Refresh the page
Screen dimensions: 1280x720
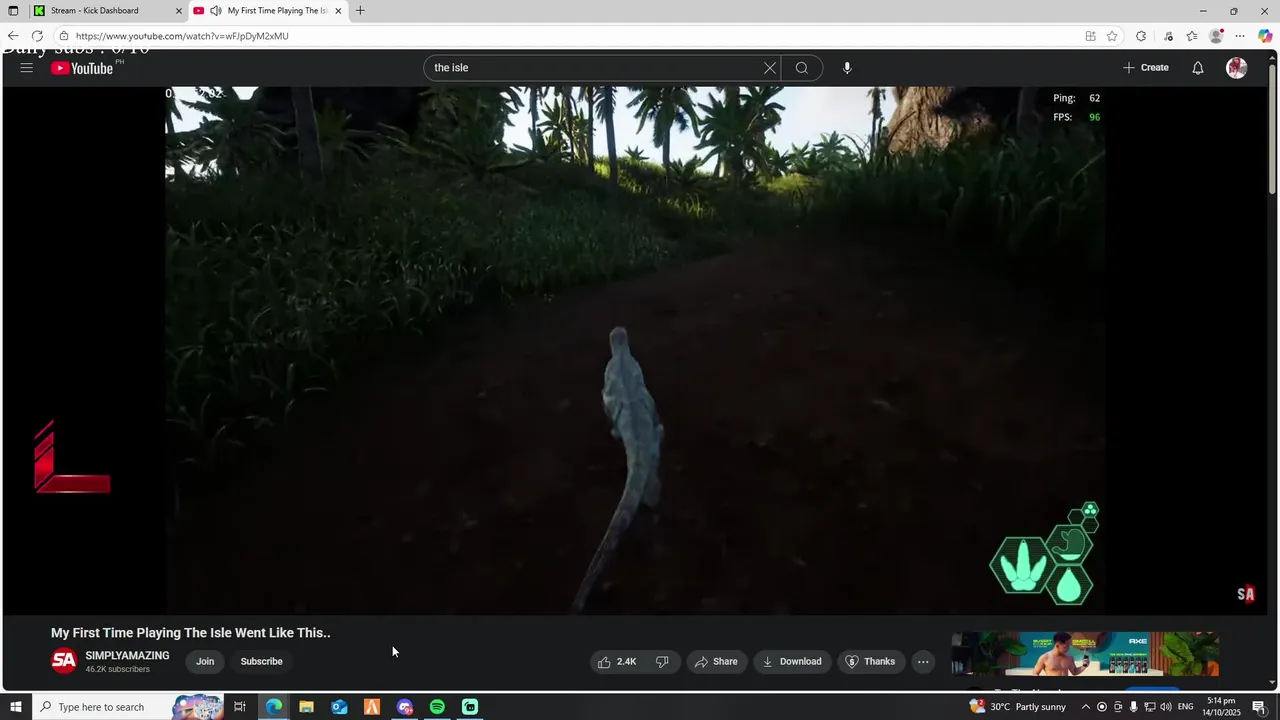[37, 36]
